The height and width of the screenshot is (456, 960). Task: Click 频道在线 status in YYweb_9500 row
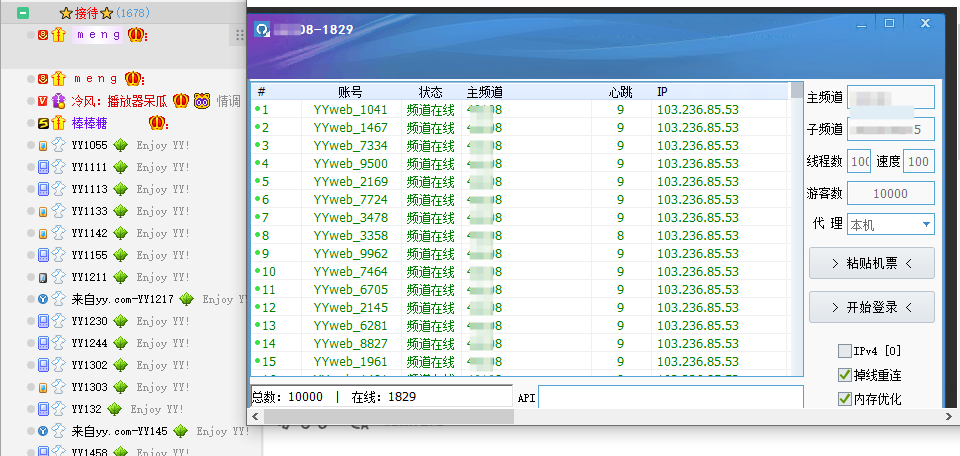(x=430, y=164)
